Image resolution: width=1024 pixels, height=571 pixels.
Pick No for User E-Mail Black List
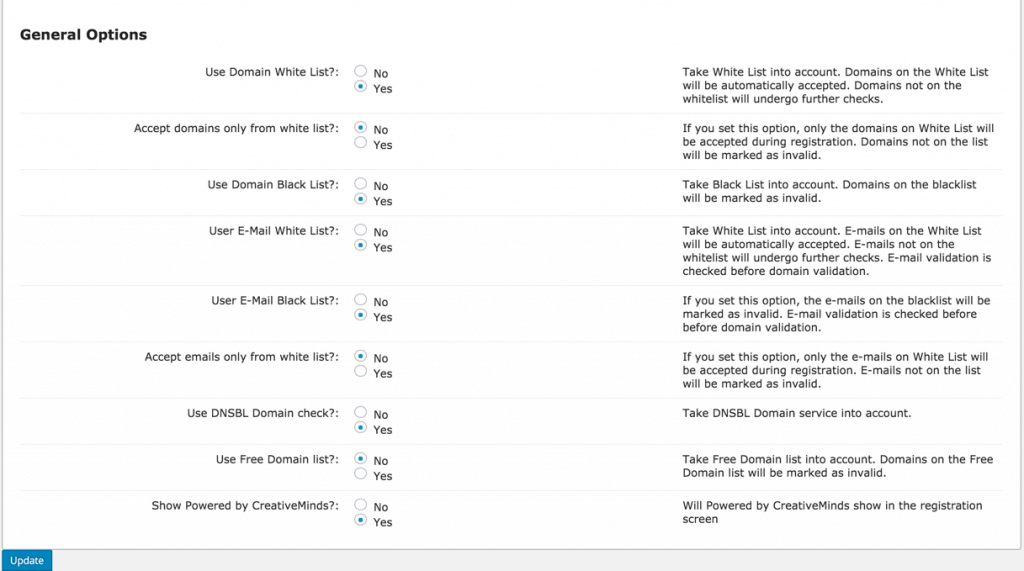coord(361,300)
